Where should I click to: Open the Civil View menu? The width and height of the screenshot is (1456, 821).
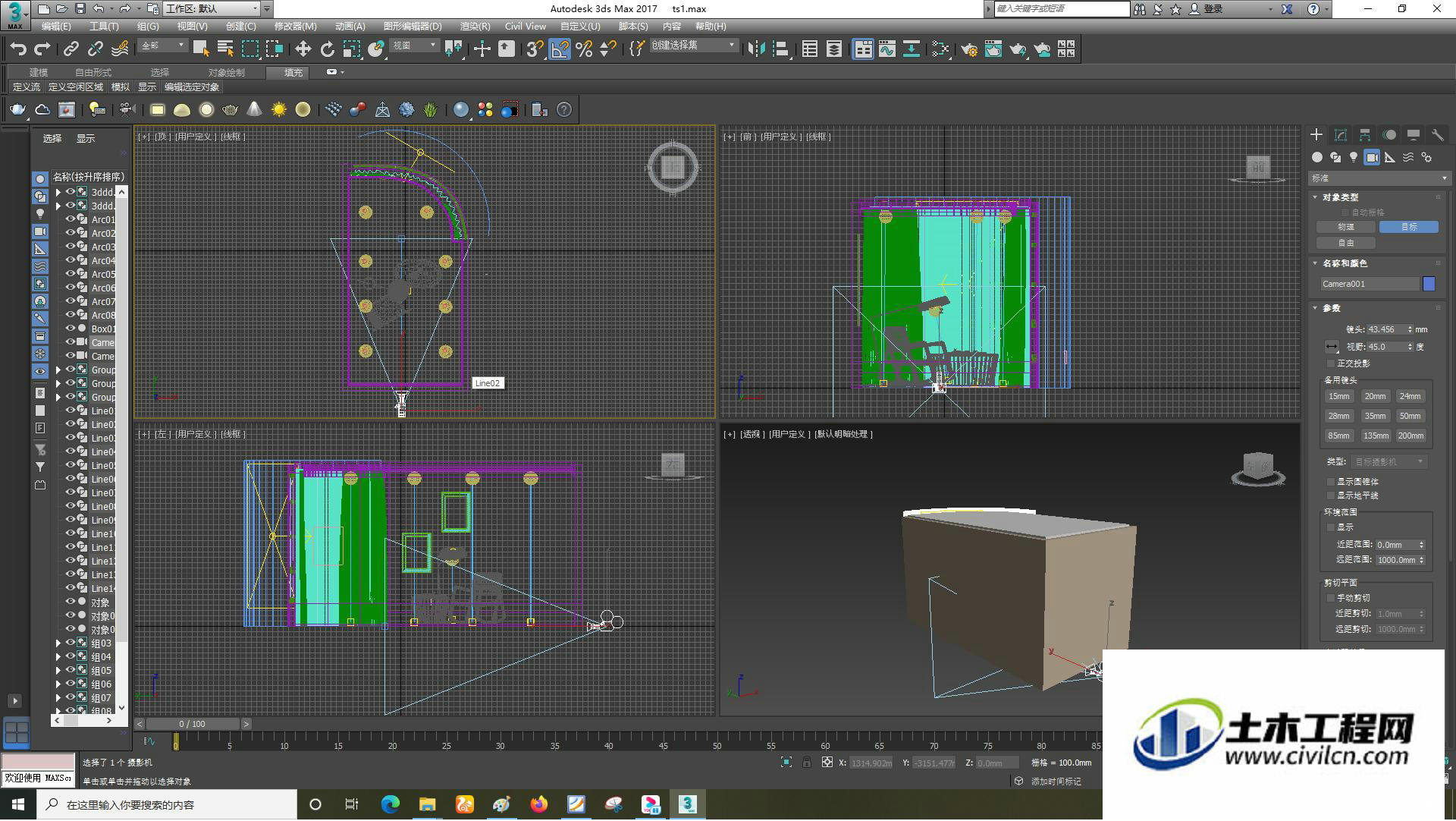point(525,27)
